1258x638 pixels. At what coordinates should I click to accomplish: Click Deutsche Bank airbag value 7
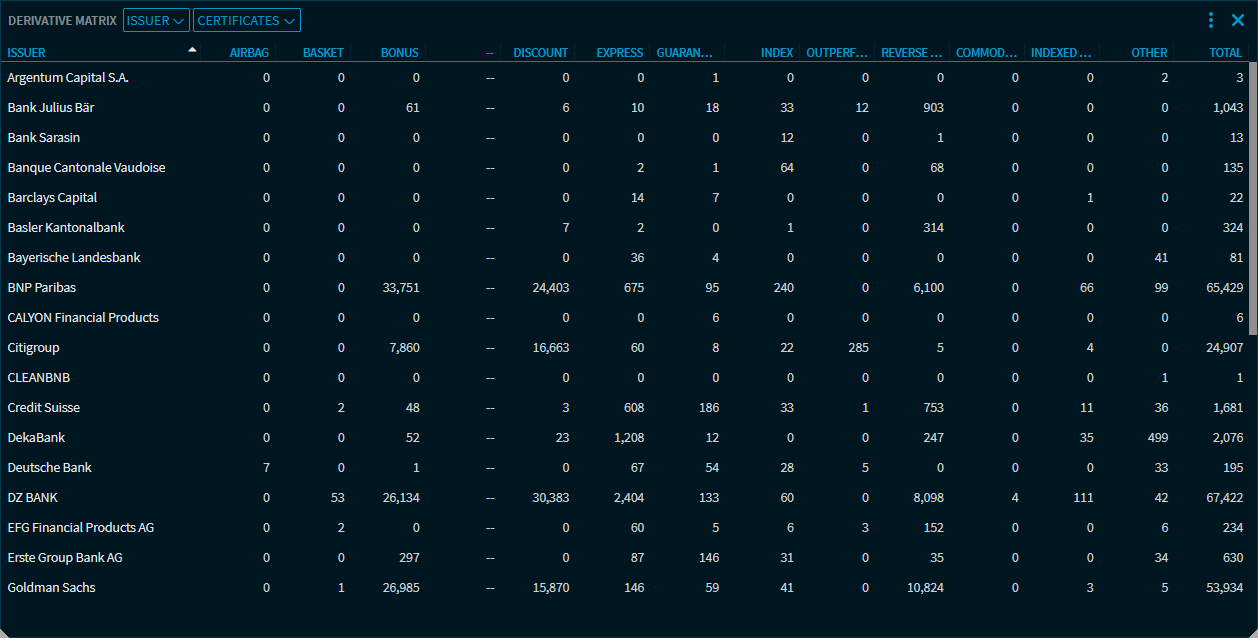(x=266, y=468)
